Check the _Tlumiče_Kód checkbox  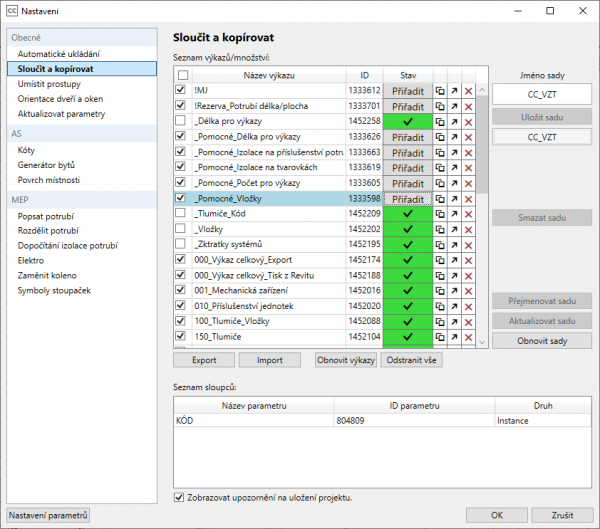pyautogui.click(x=180, y=213)
